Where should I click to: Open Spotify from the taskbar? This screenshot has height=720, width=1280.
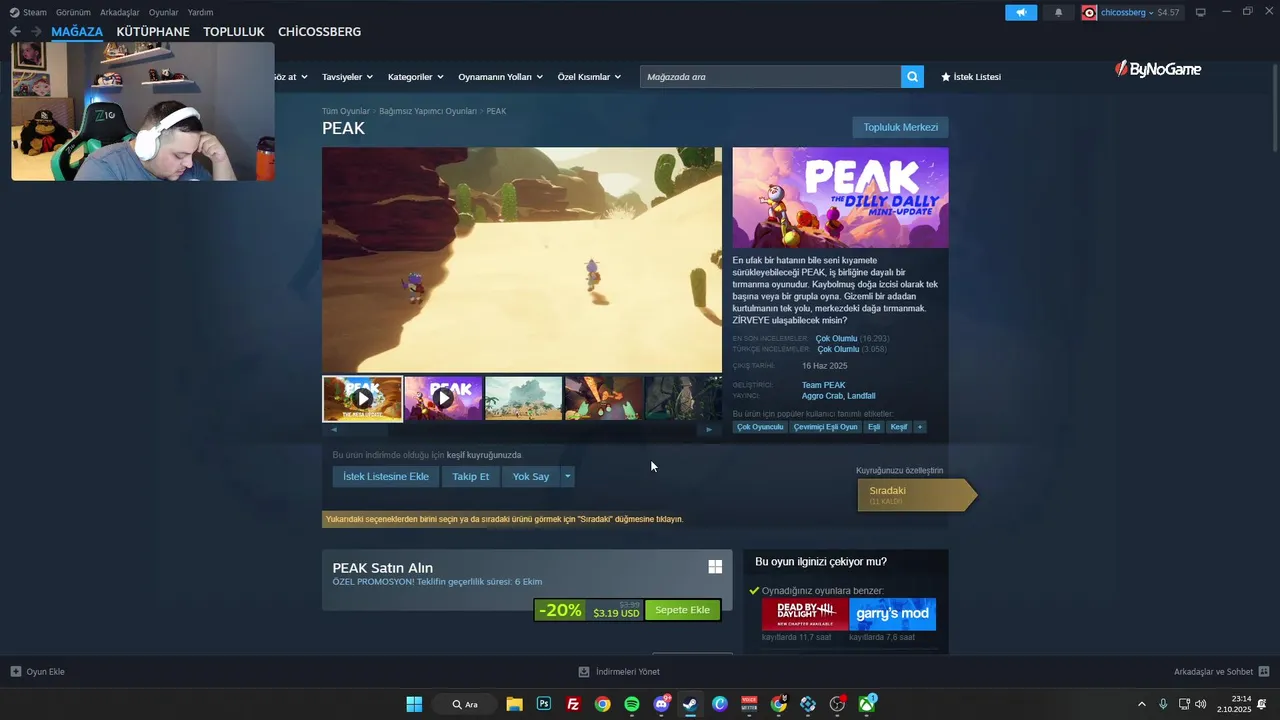pos(632,704)
